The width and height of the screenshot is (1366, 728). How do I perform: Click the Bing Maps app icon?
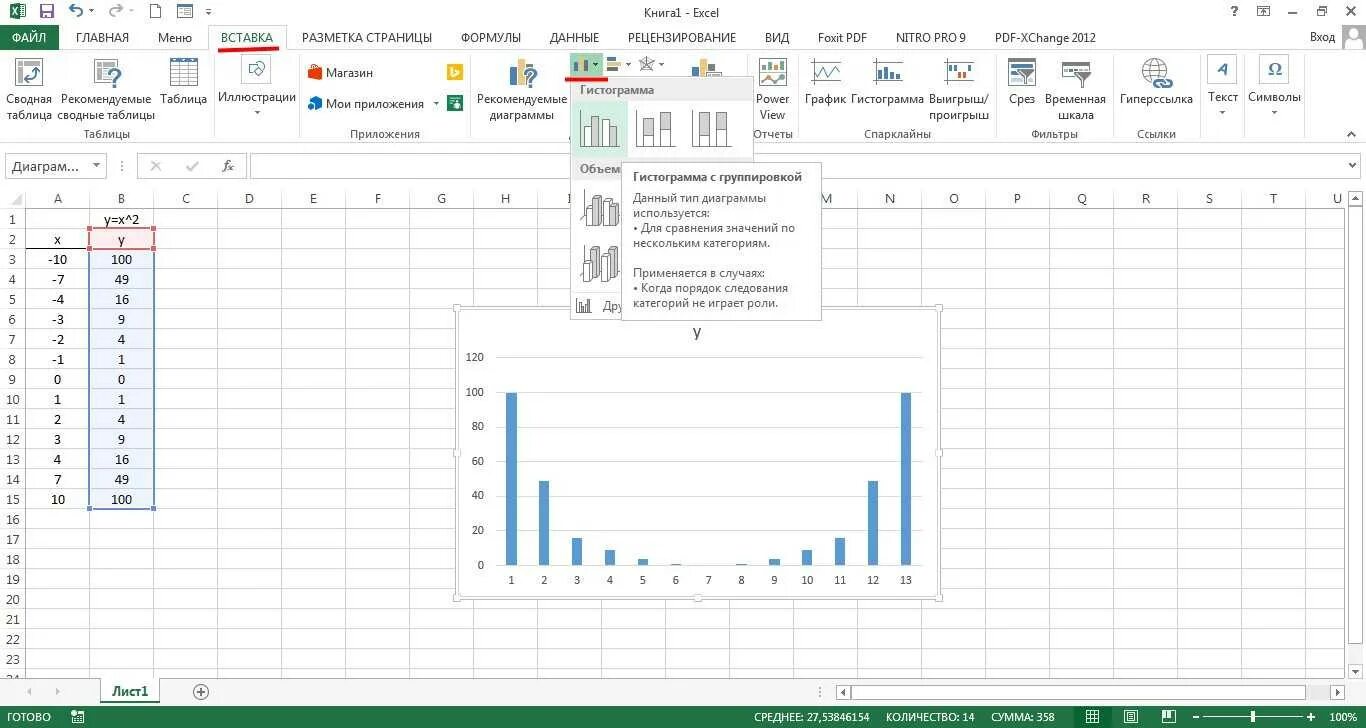coord(454,73)
